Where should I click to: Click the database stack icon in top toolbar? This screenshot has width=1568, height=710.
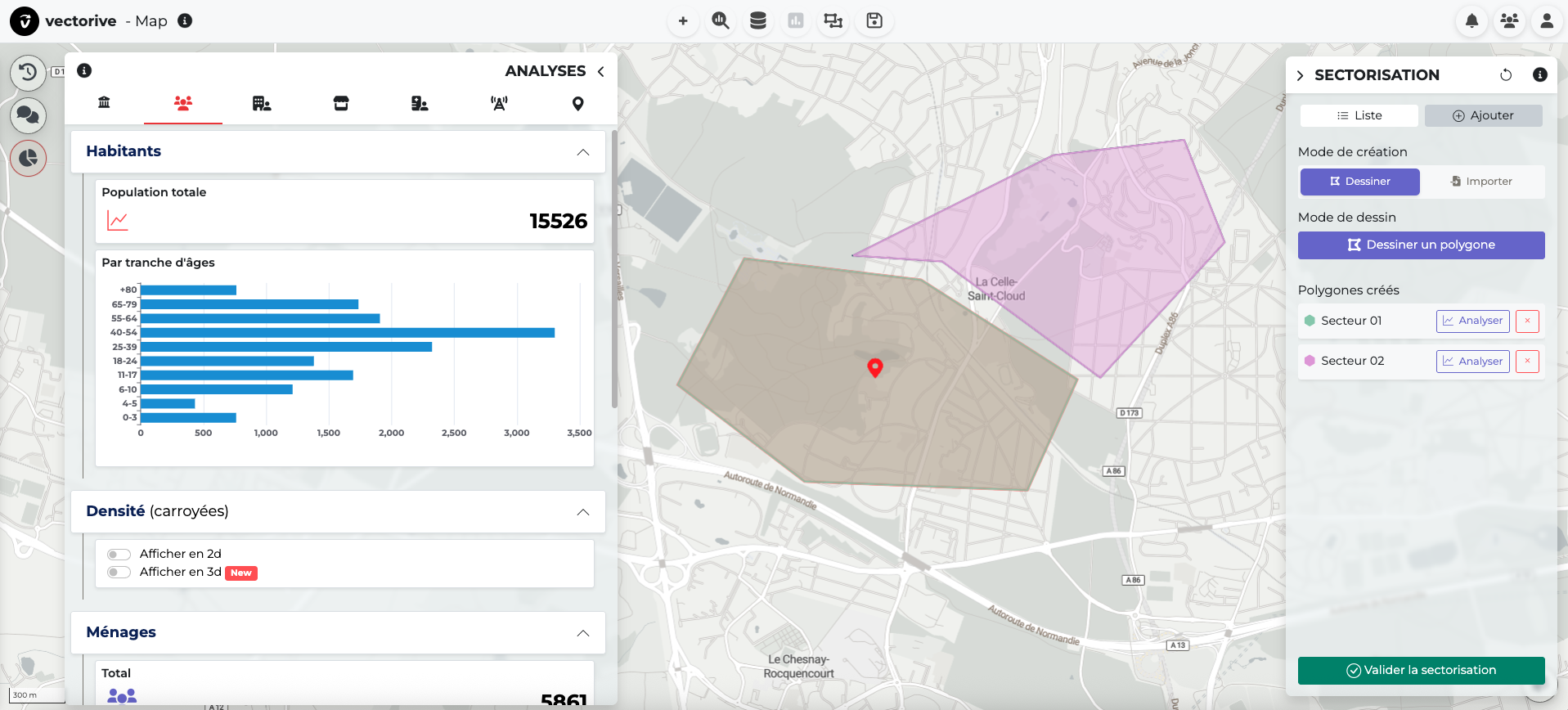(x=758, y=21)
